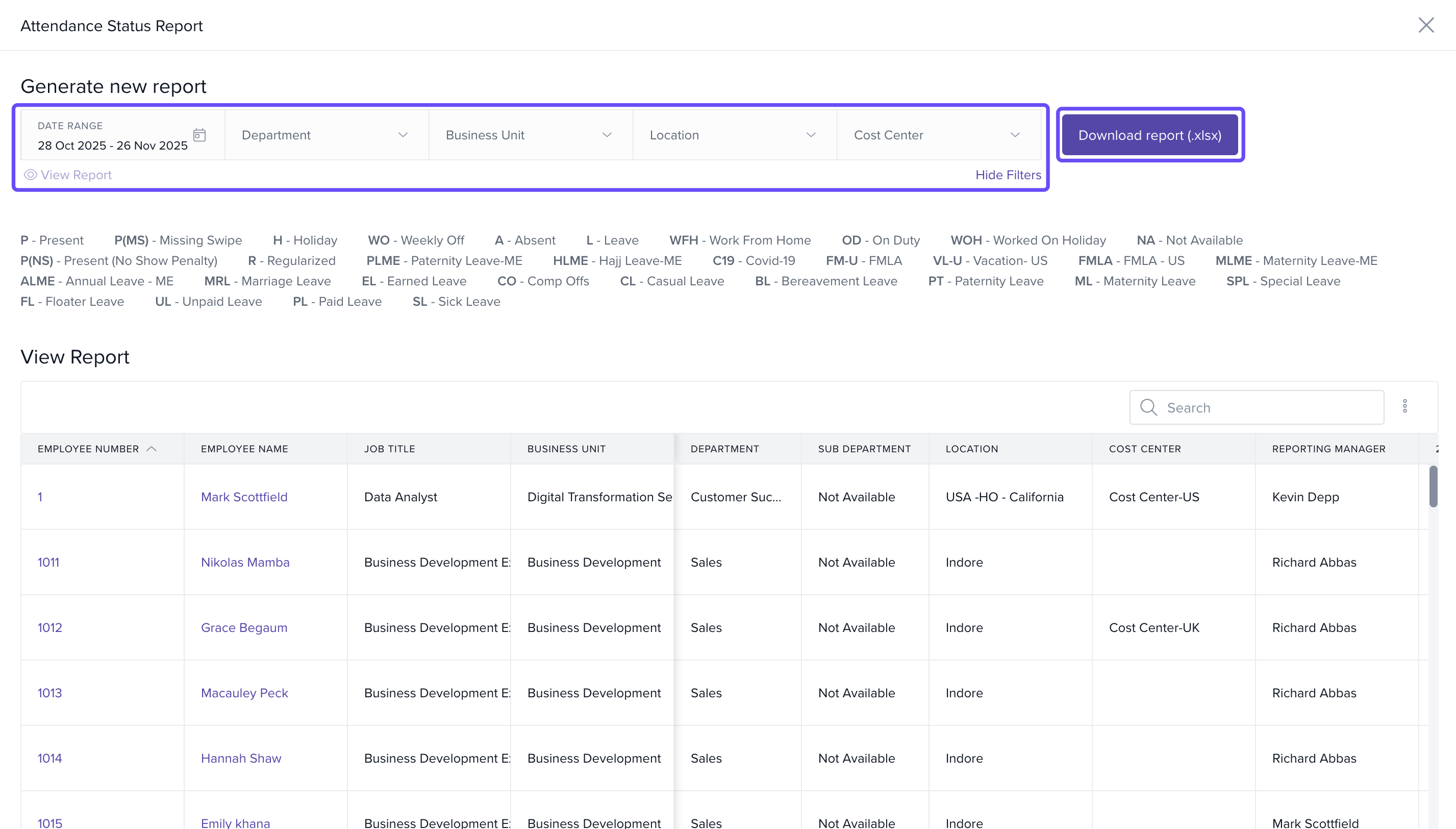The width and height of the screenshot is (1456, 829).
Task: Click the search magnifier icon
Action: pos(1148,407)
